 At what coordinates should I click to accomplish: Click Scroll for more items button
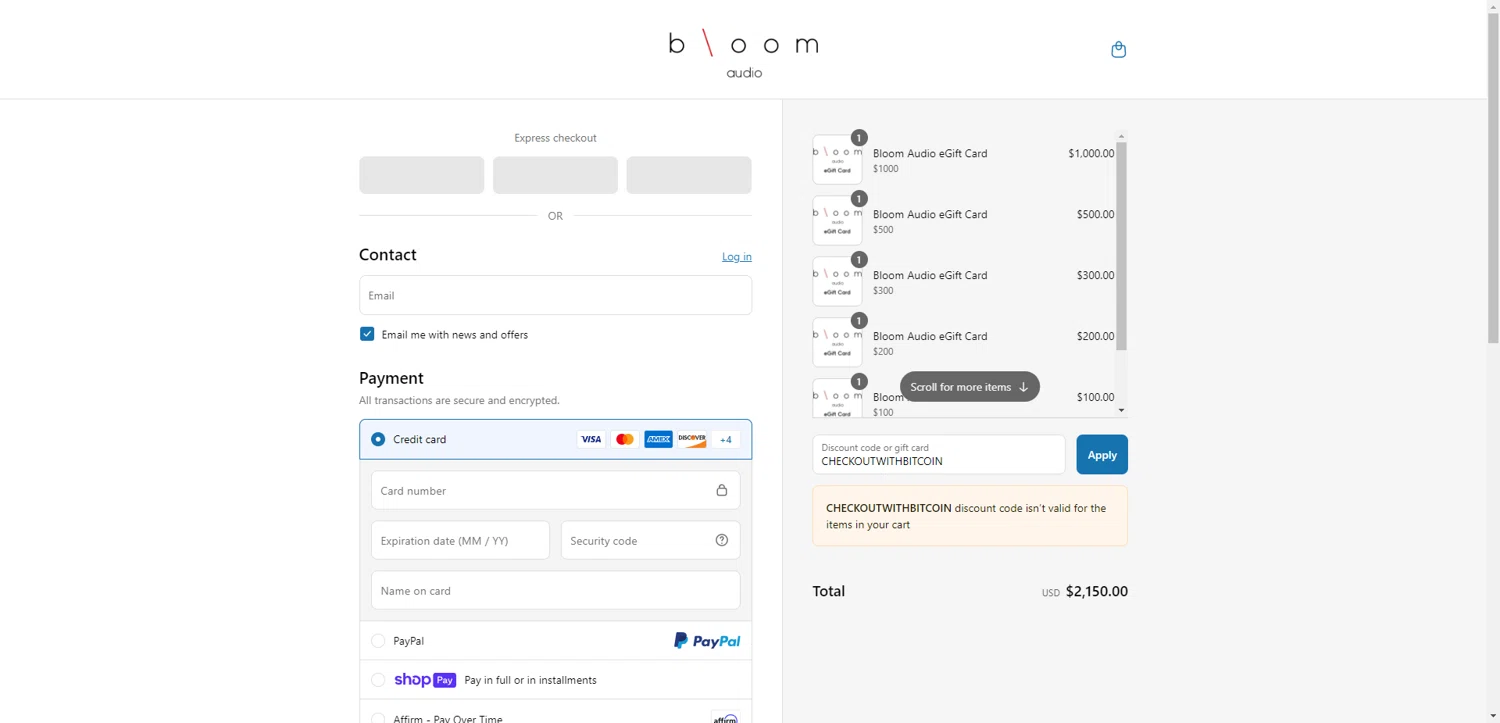[970, 387]
